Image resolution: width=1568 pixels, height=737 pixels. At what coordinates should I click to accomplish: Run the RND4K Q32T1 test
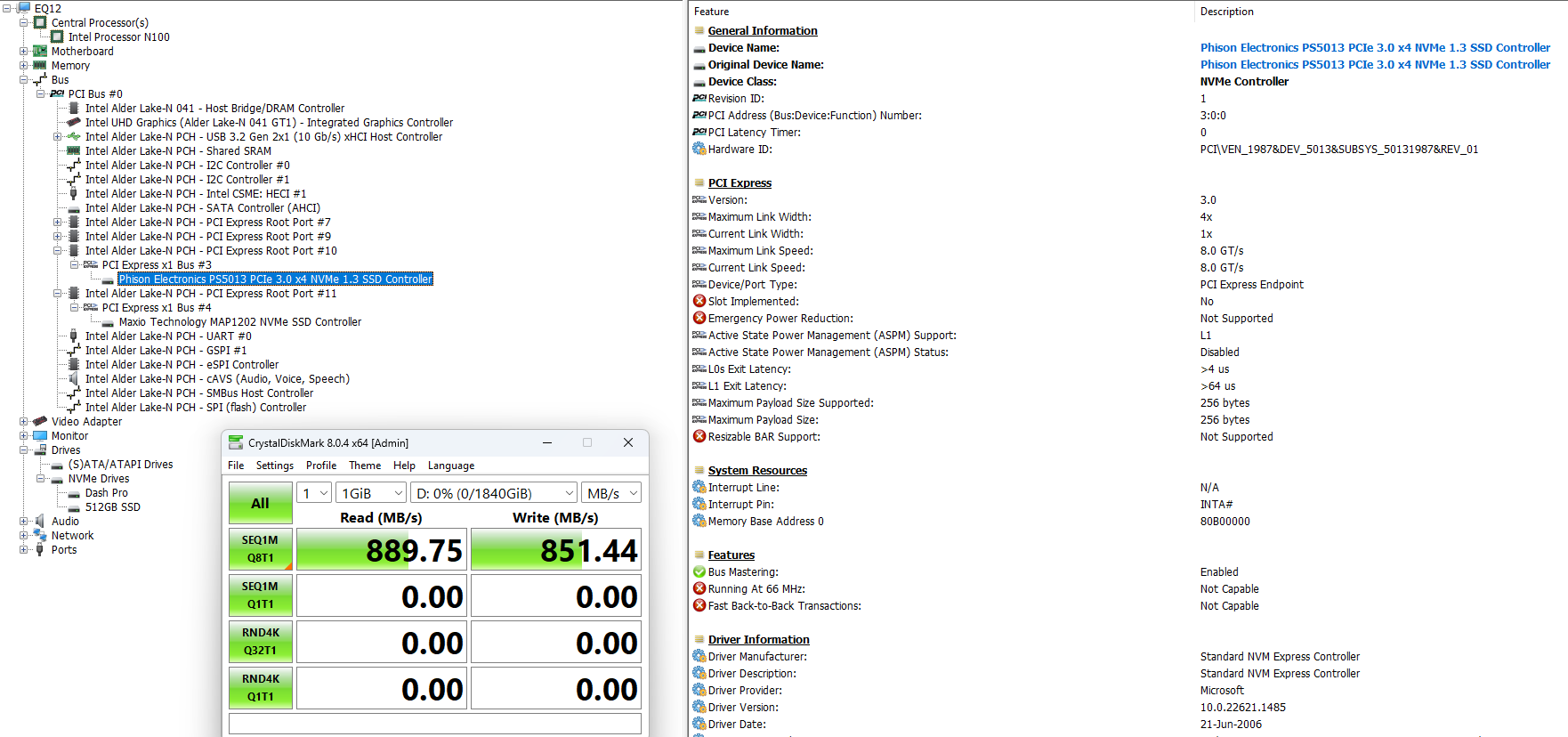(x=260, y=642)
